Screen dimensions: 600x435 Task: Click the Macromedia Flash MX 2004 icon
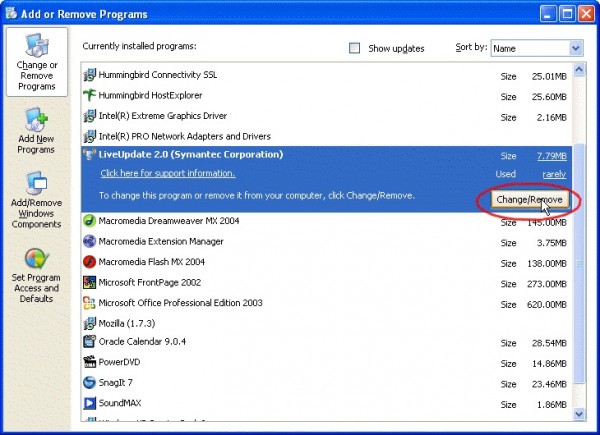pos(90,262)
